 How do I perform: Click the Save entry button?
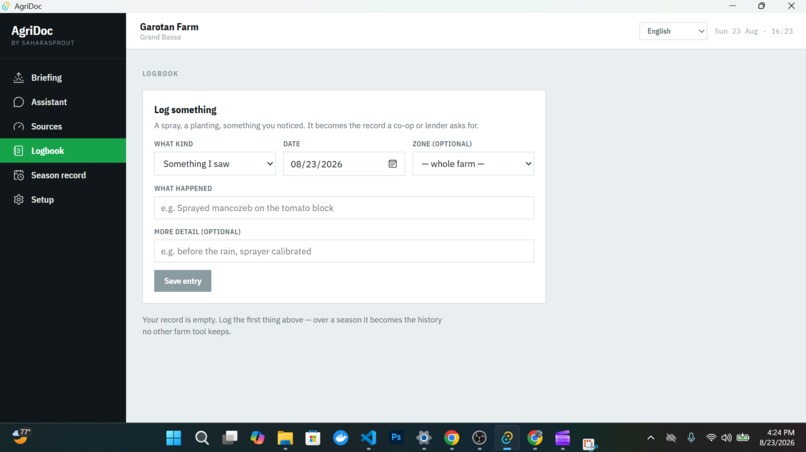(x=182, y=281)
